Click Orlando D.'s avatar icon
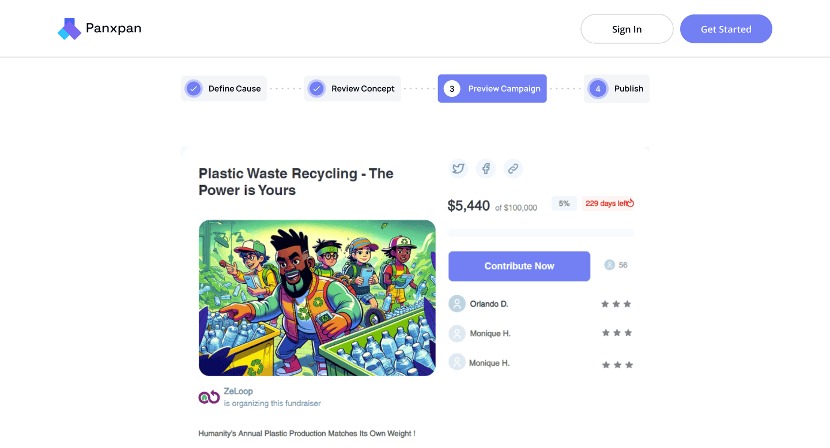830x448 pixels. [x=457, y=304]
